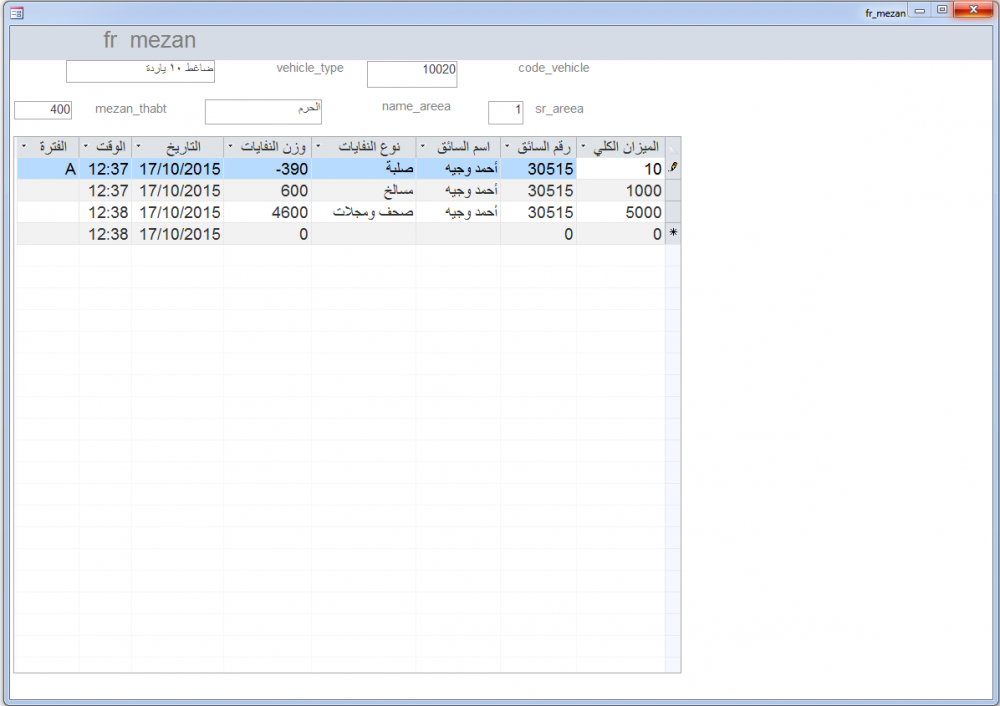Expand the نوع النفايات column dropdown arrow
Image resolution: width=1000 pixels, height=706 pixels.
[x=318, y=146]
